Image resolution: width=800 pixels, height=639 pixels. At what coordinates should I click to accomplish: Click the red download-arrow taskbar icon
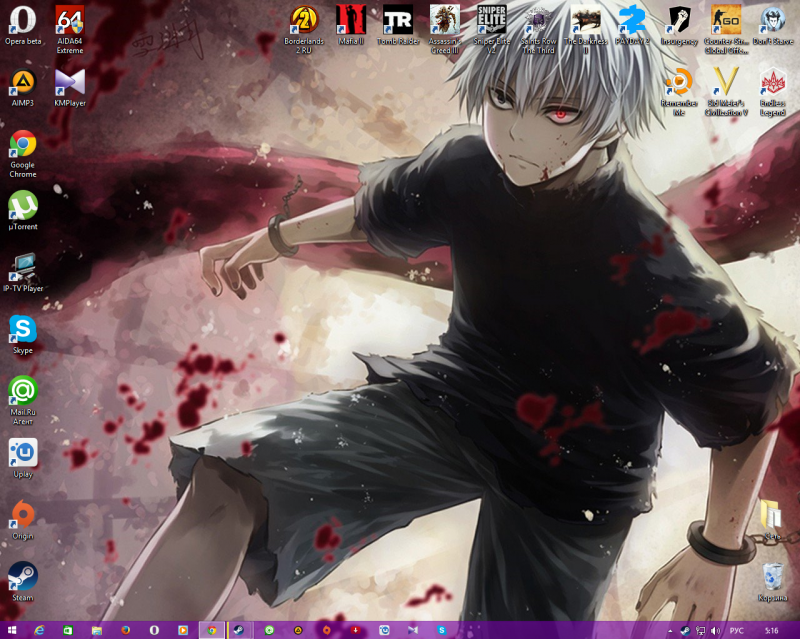(x=355, y=630)
